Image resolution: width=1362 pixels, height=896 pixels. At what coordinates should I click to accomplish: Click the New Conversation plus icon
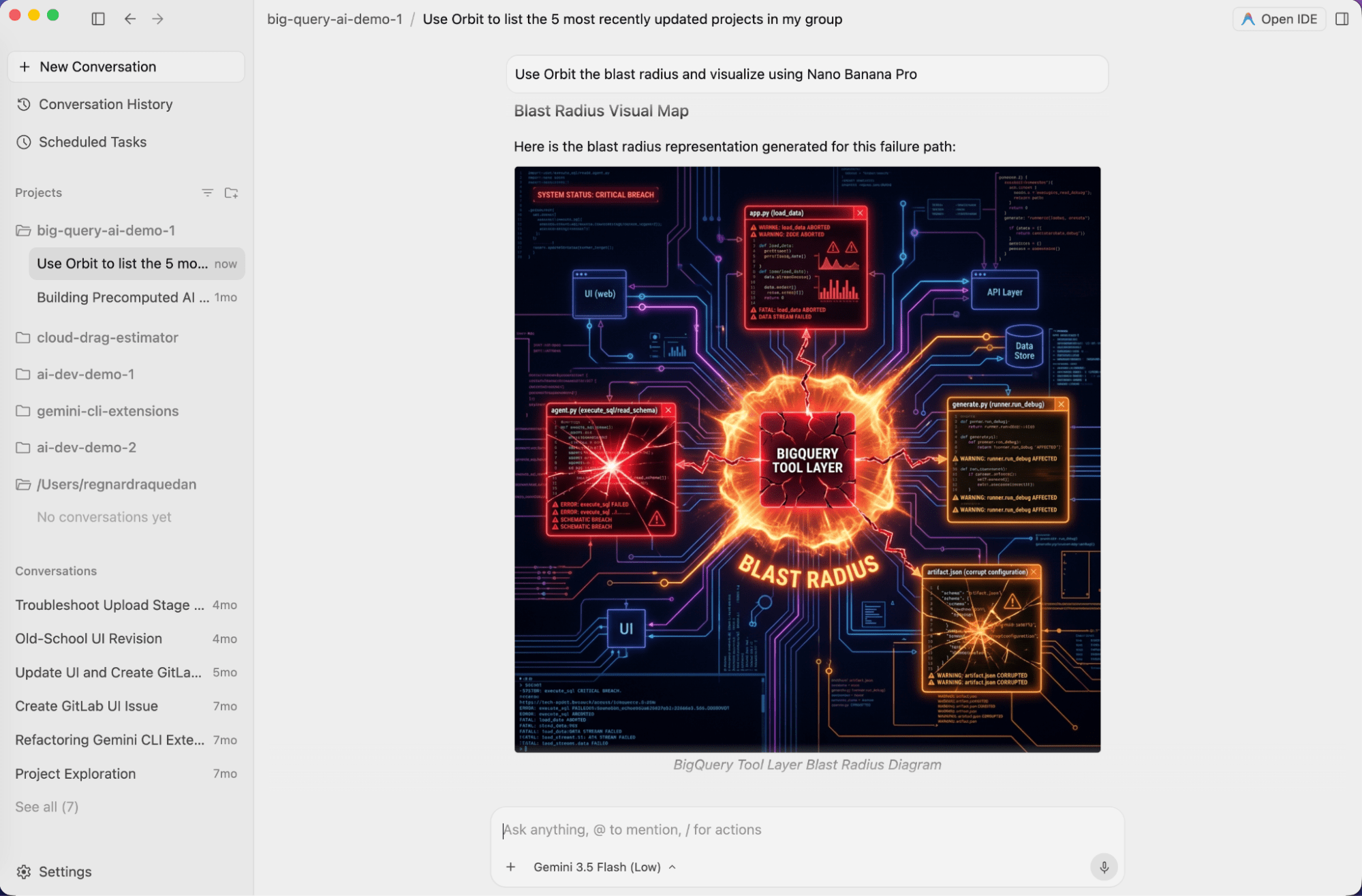click(x=25, y=67)
